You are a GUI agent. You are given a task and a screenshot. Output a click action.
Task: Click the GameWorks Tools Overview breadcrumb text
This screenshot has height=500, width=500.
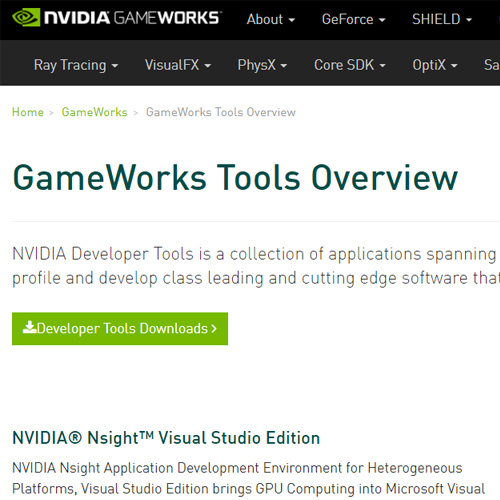click(221, 112)
